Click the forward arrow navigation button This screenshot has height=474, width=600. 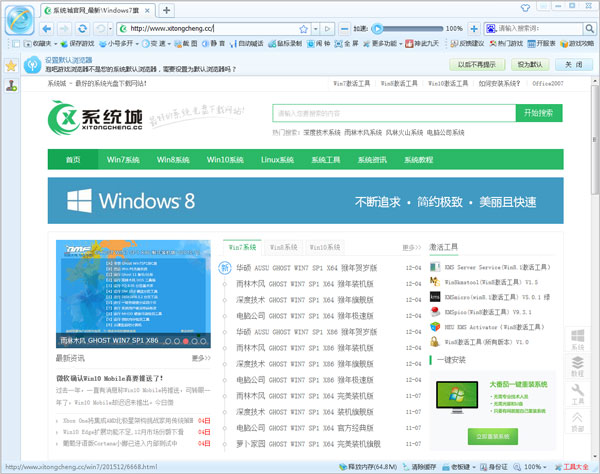pyautogui.click(x=64, y=29)
